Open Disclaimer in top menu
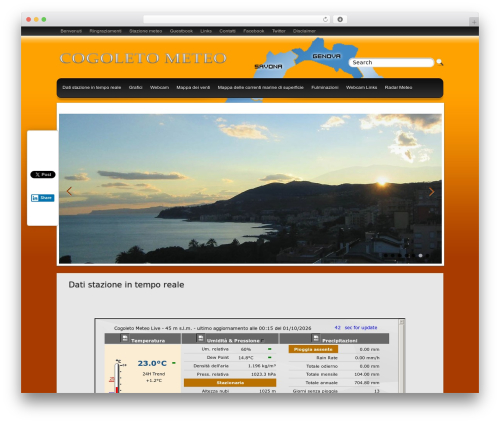 pos(304,31)
